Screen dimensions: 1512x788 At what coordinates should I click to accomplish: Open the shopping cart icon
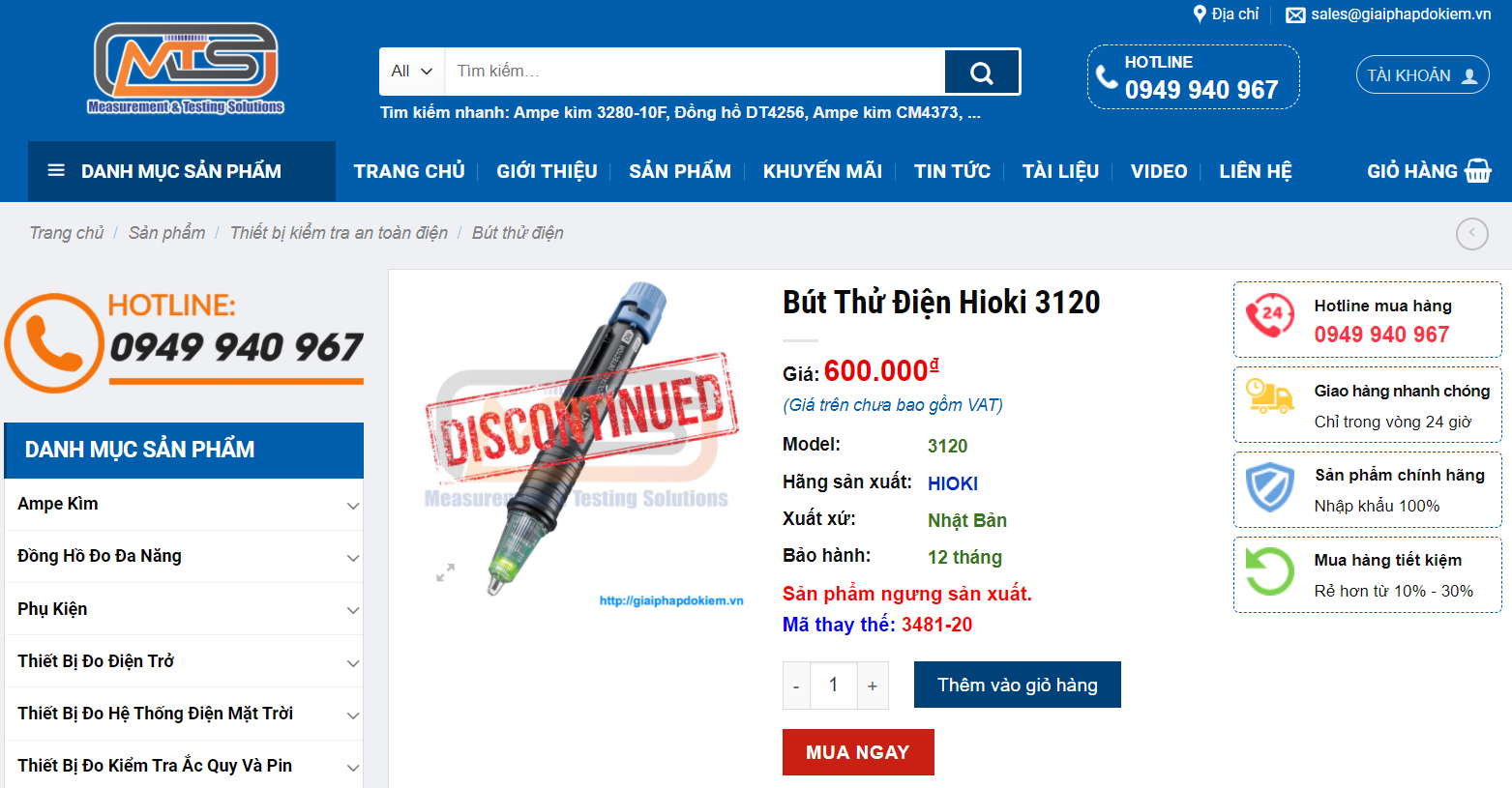tap(1477, 171)
